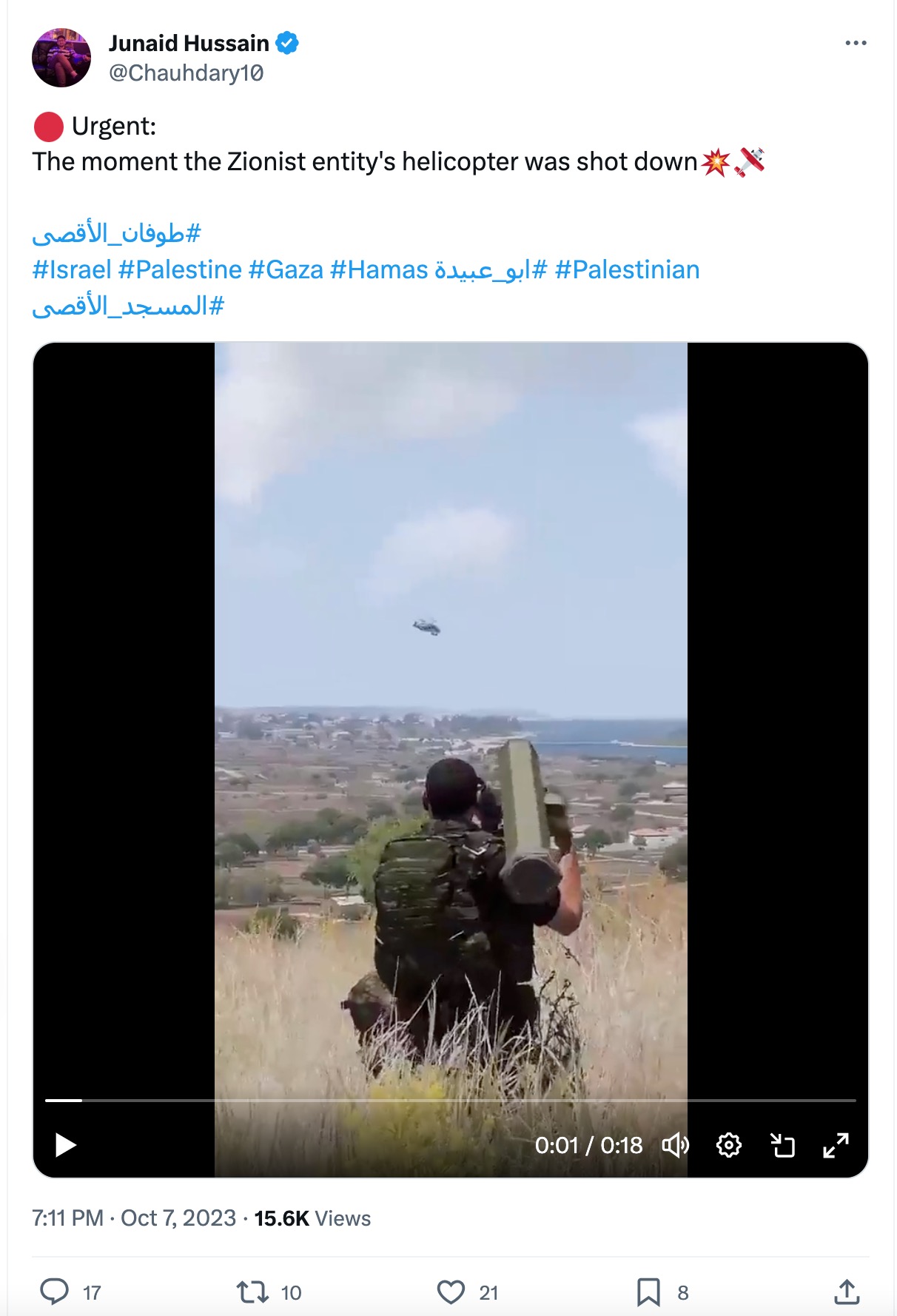This screenshot has width=897, height=1316.
Task: Play the video
Action: point(66,1145)
